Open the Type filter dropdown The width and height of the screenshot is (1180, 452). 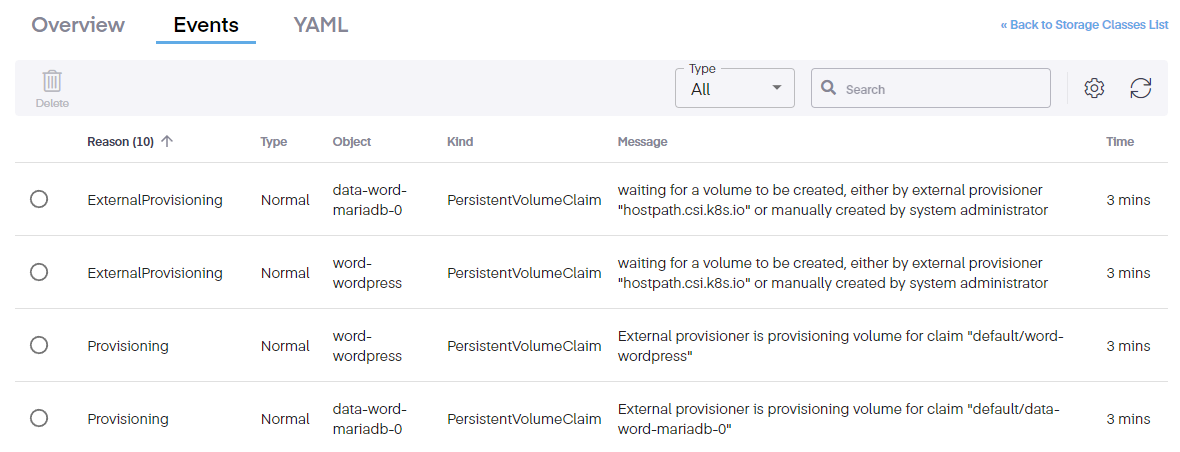735,88
